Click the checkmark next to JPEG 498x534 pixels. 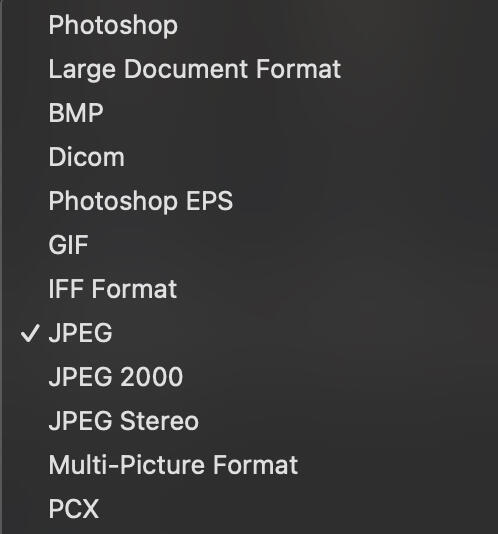(x=30, y=333)
